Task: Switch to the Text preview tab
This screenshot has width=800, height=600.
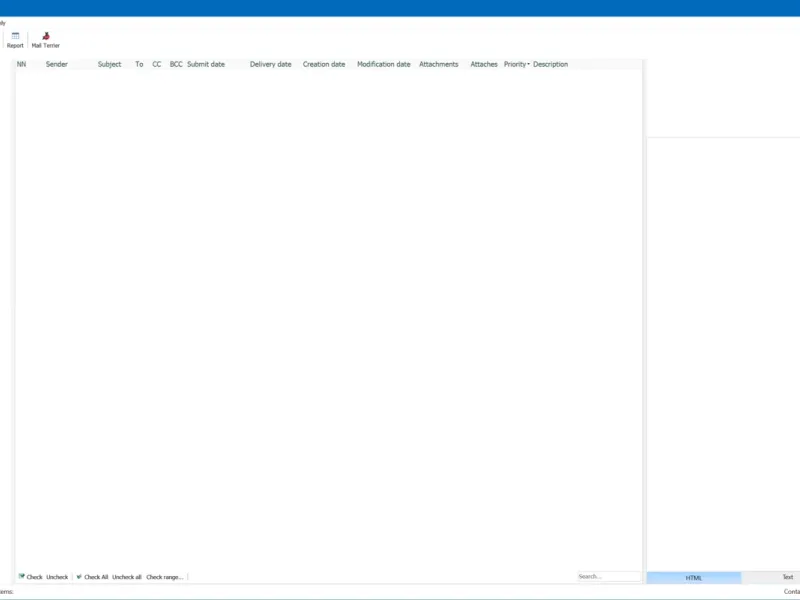Action: 788,577
